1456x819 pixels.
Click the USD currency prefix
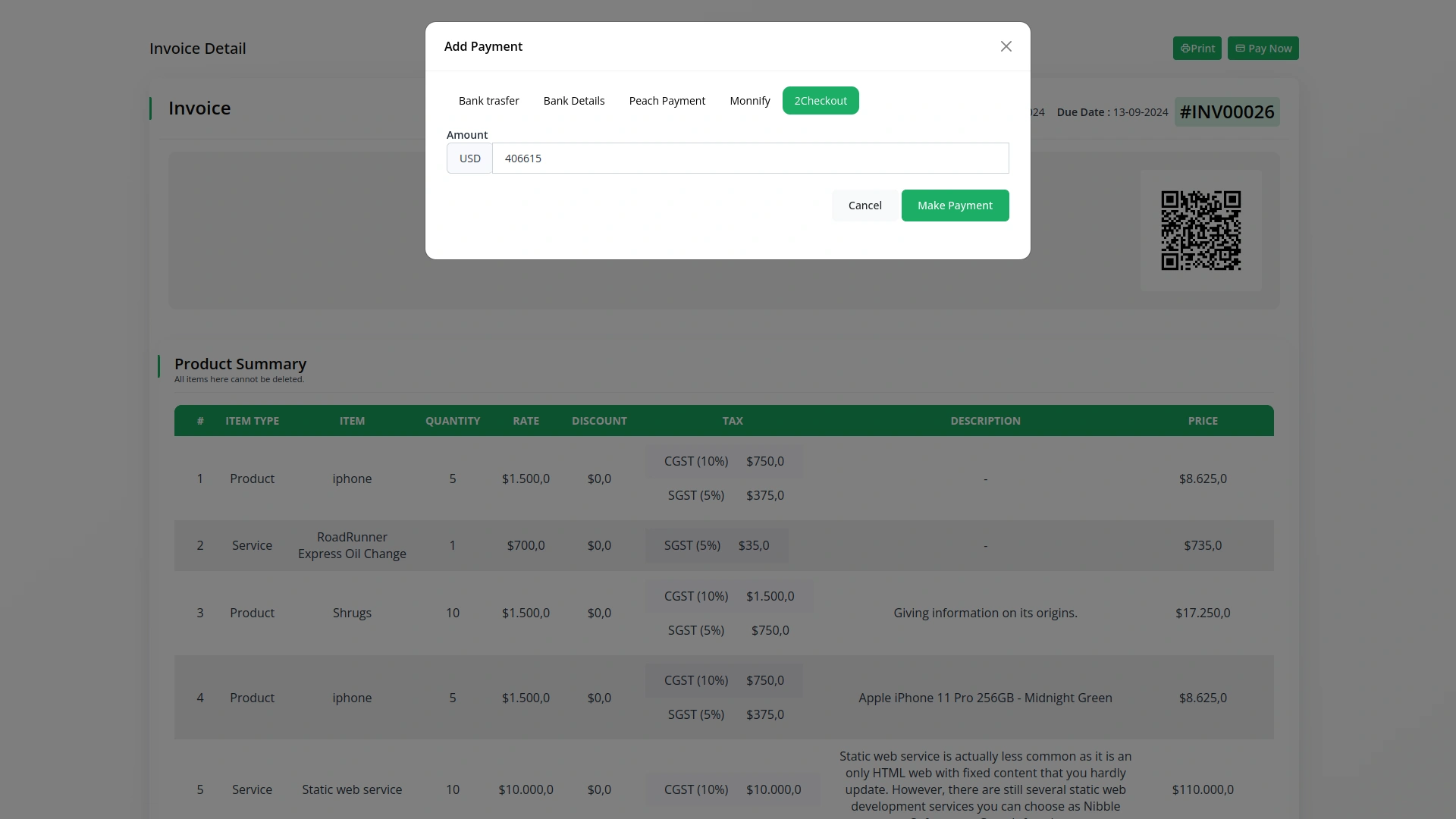pos(469,158)
